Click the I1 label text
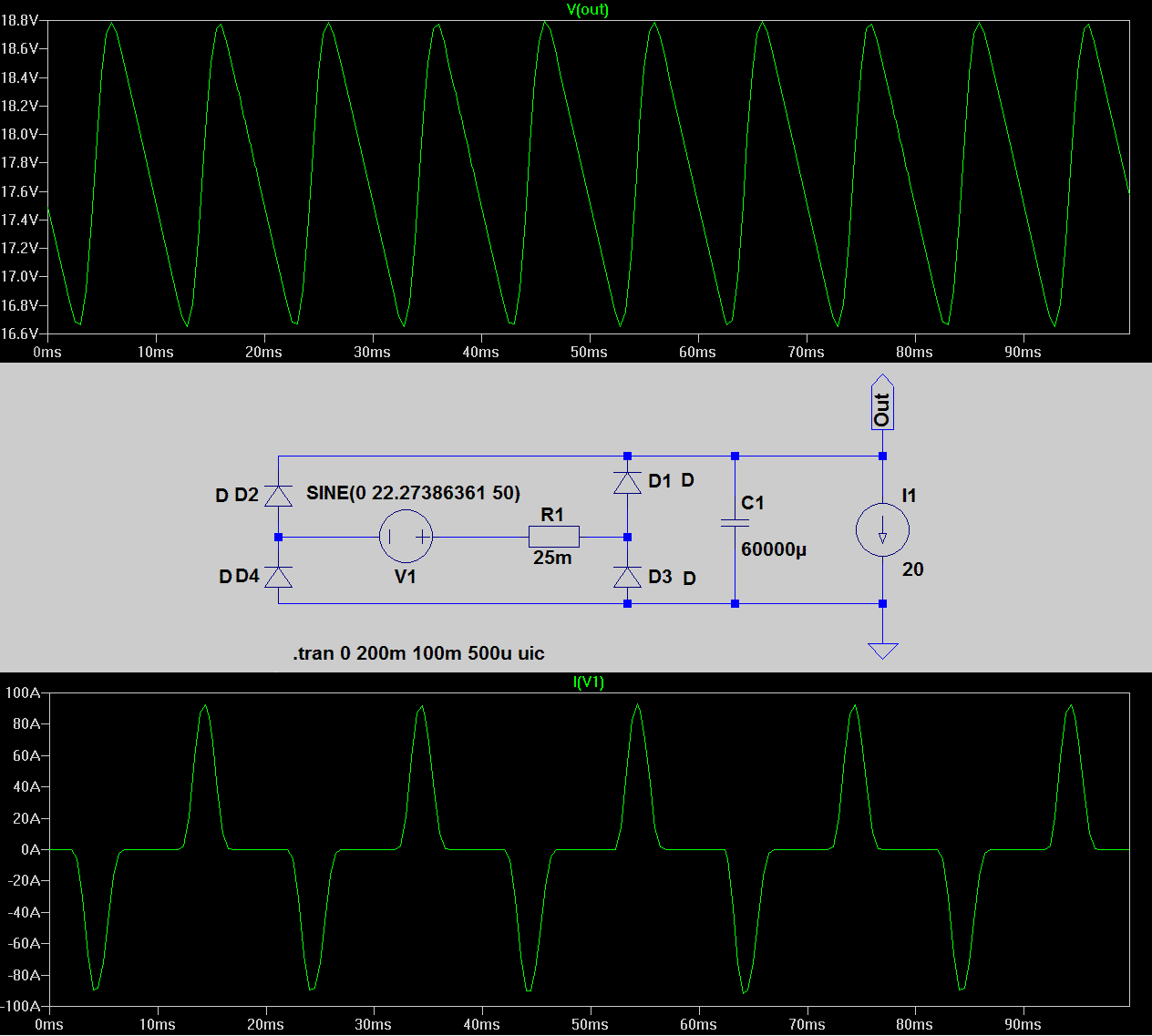This screenshot has height=1036, width=1152. click(x=909, y=496)
